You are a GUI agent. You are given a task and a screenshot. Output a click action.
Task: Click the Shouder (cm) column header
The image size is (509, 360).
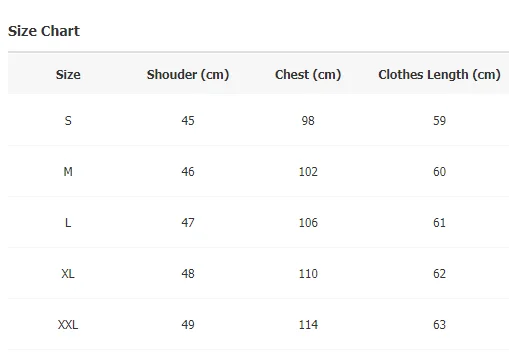coord(188,74)
